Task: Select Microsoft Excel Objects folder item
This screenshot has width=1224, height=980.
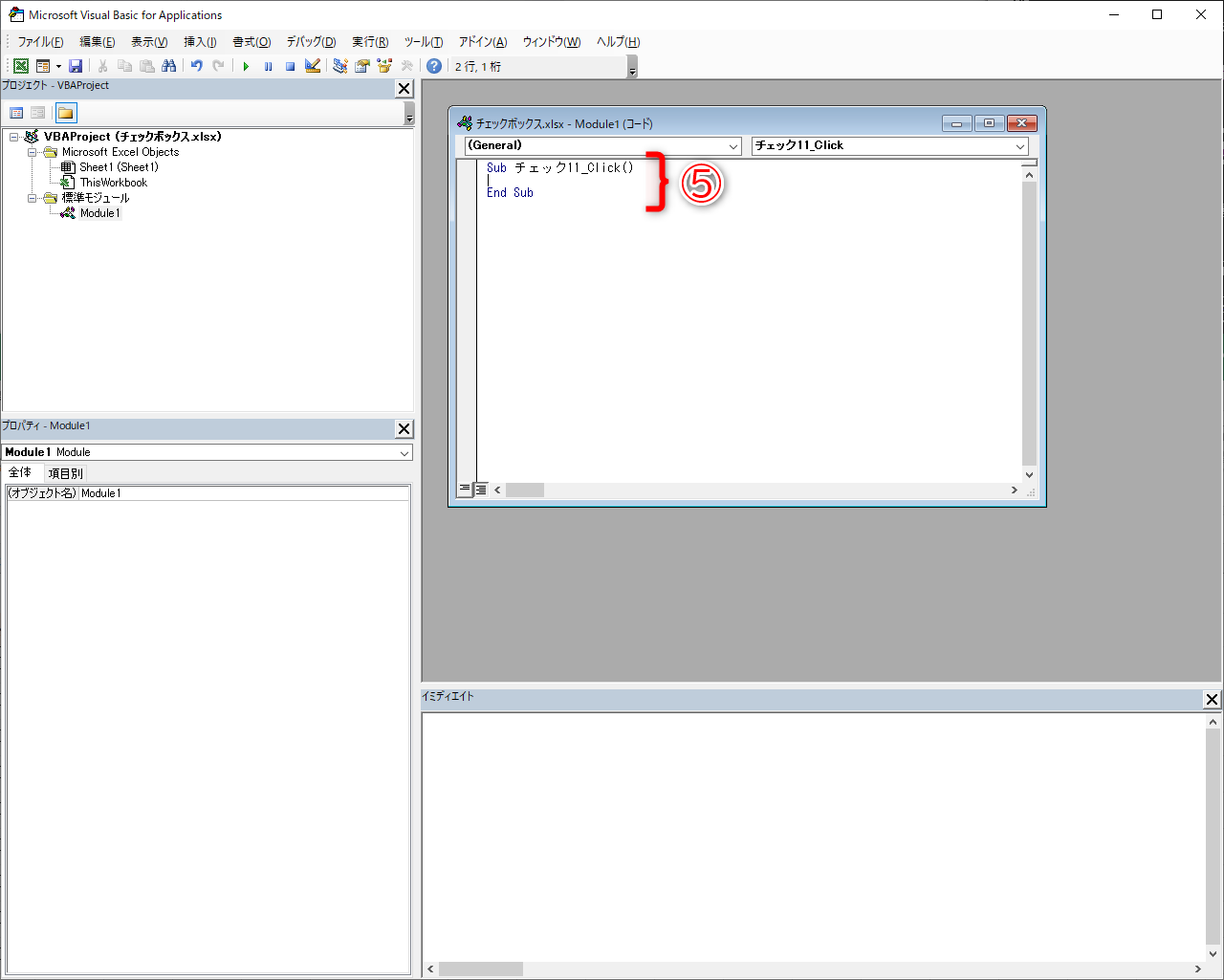Action: click(120, 152)
